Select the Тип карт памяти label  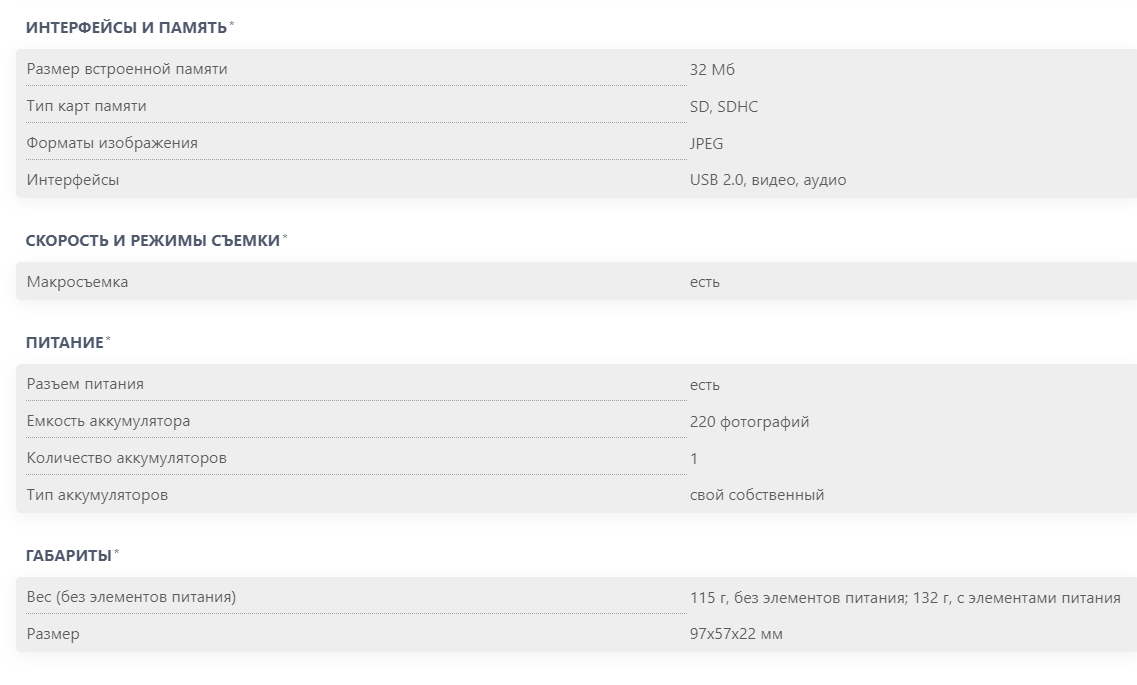(86, 106)
